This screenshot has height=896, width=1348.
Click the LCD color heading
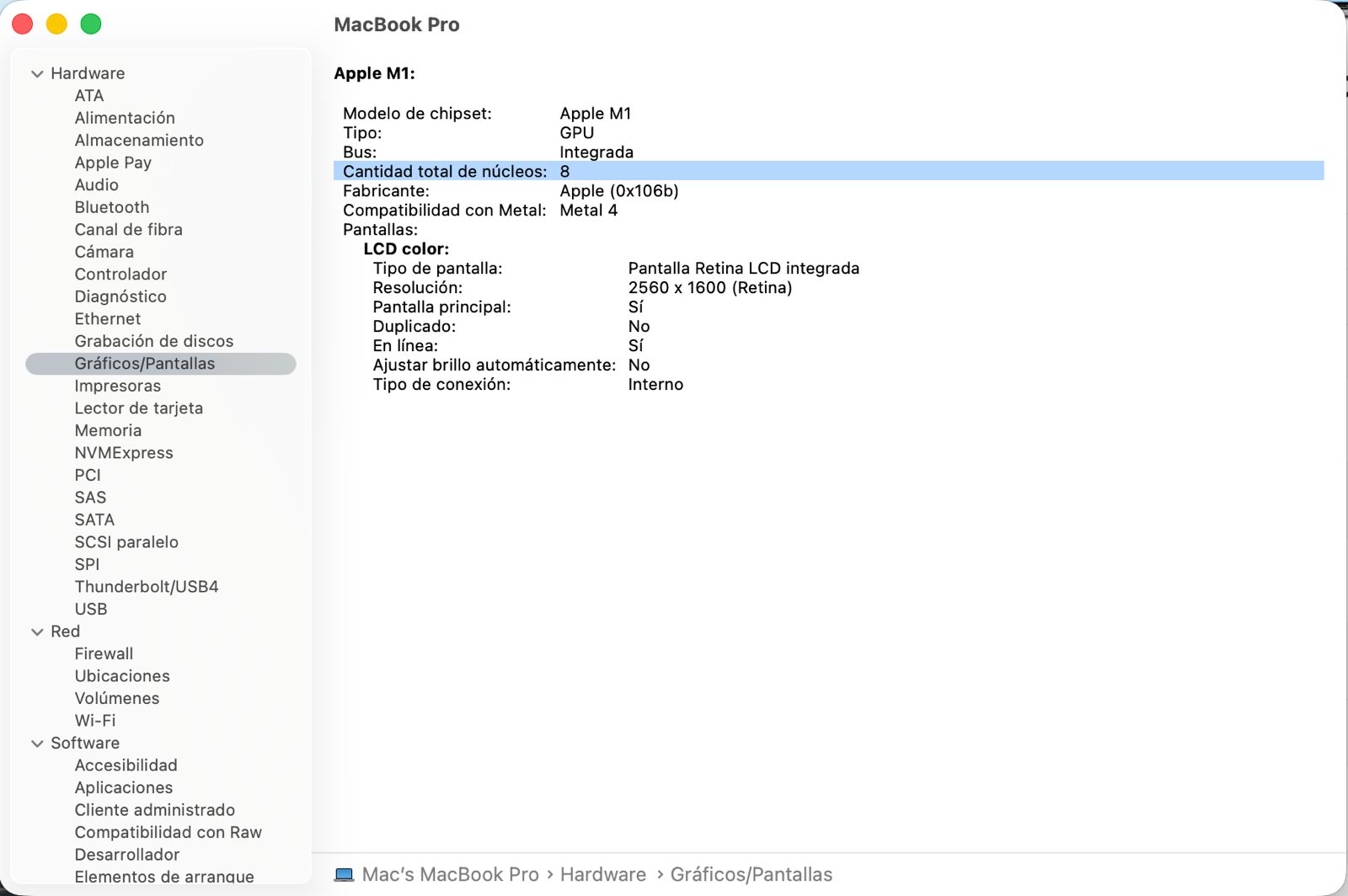pos(406,249)
